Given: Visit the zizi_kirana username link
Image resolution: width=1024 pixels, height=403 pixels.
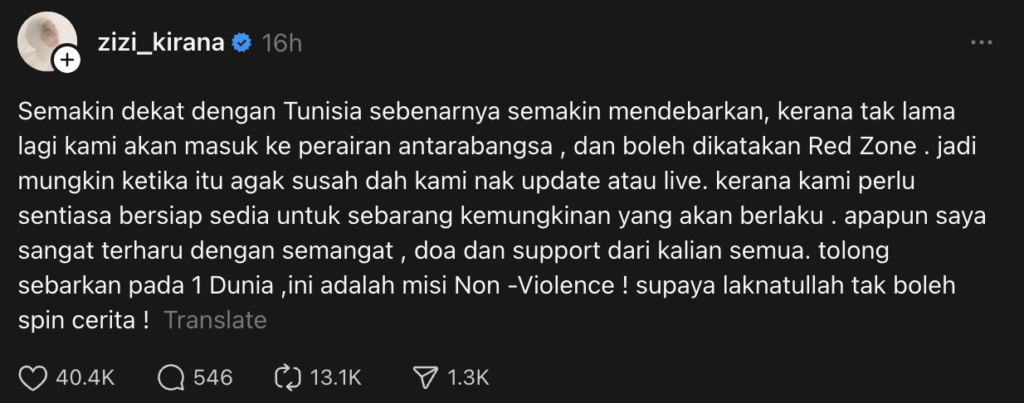Looking at the screenshot, I should pos(161,43).
